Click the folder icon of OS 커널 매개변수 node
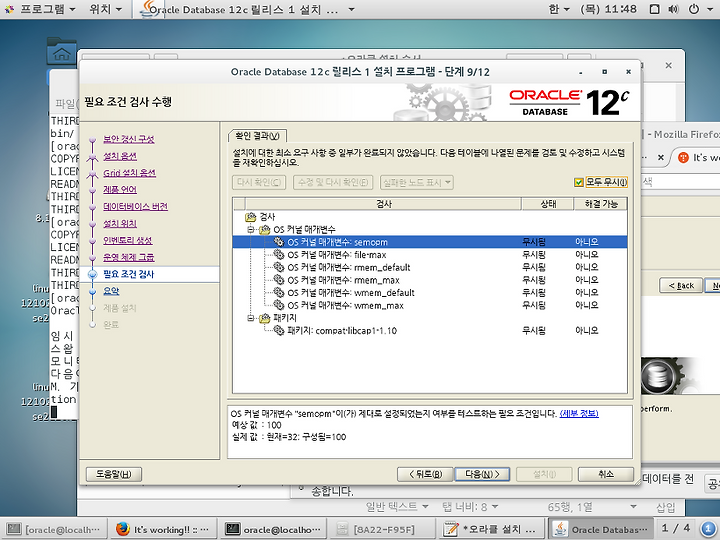 [265, 229]
